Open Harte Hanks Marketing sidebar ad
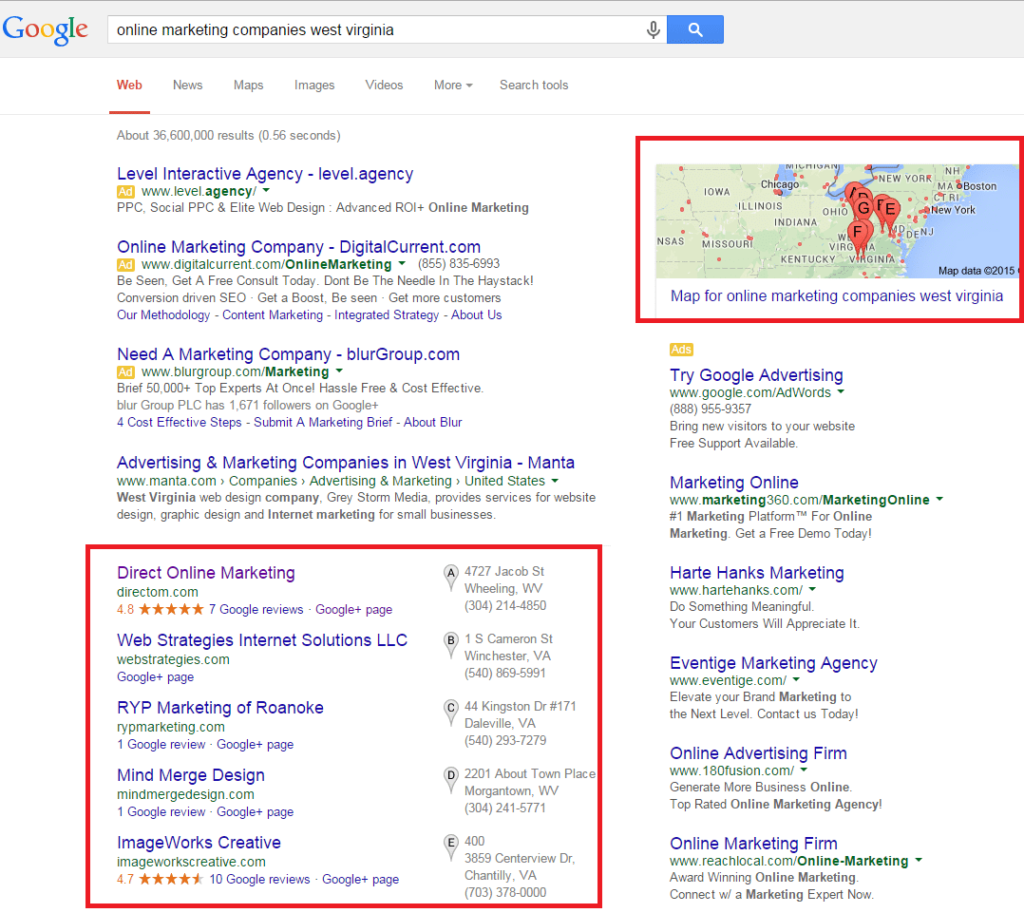1024x913 pixels. [757, 573]
